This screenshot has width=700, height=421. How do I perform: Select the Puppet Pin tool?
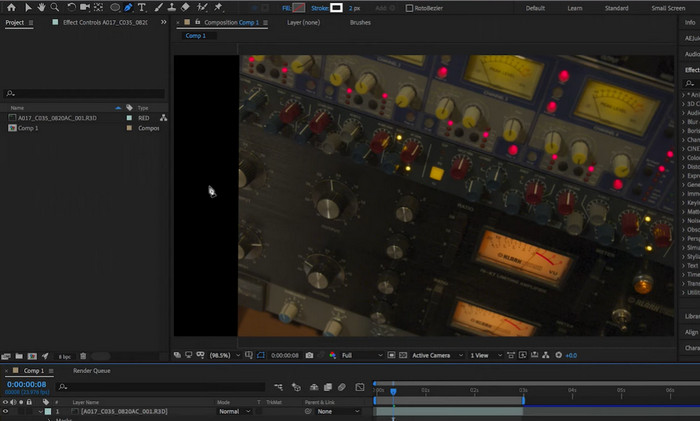218,7
